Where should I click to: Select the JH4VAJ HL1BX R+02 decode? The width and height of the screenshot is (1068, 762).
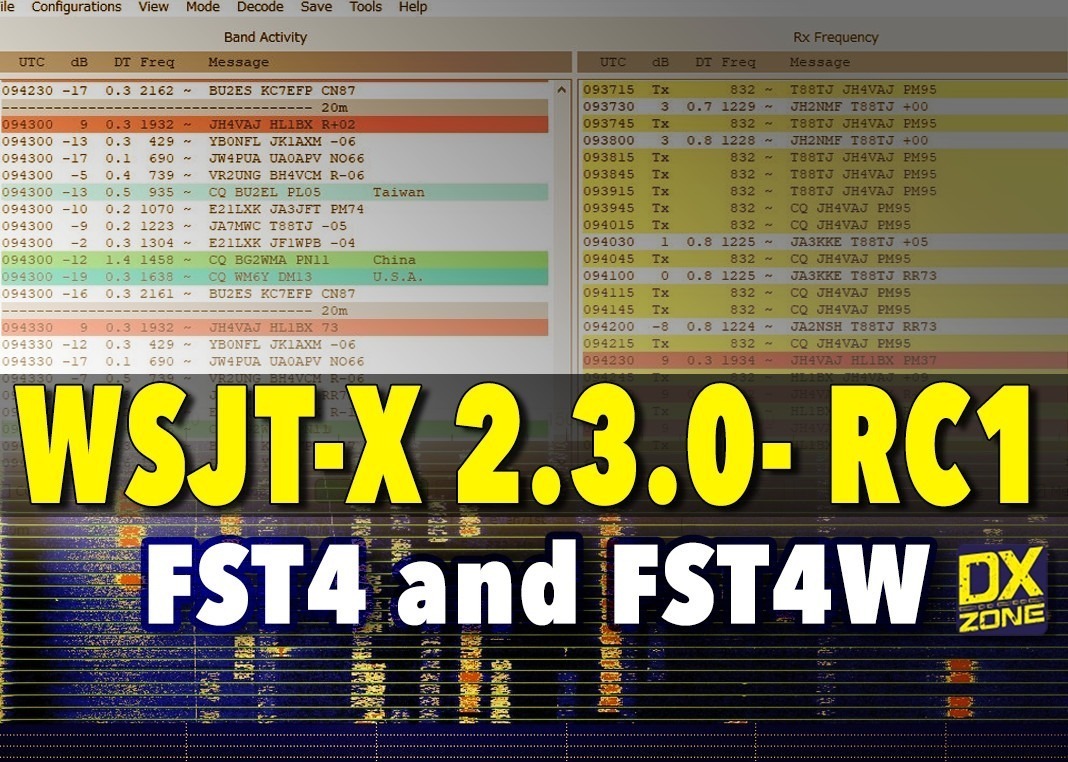click(274, 125)
